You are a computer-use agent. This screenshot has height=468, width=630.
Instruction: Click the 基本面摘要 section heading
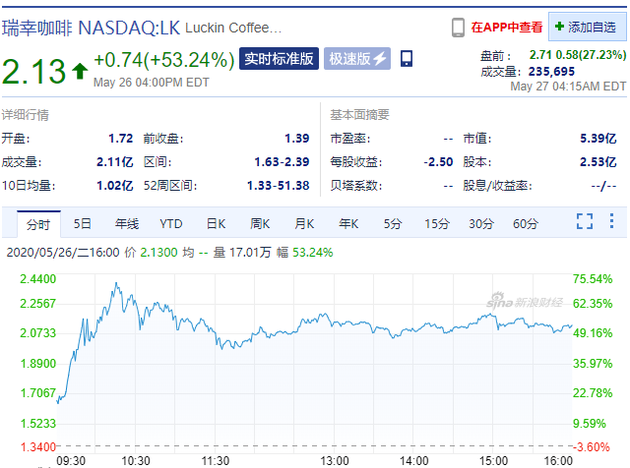pyautogui.click(x=360, y=115)
